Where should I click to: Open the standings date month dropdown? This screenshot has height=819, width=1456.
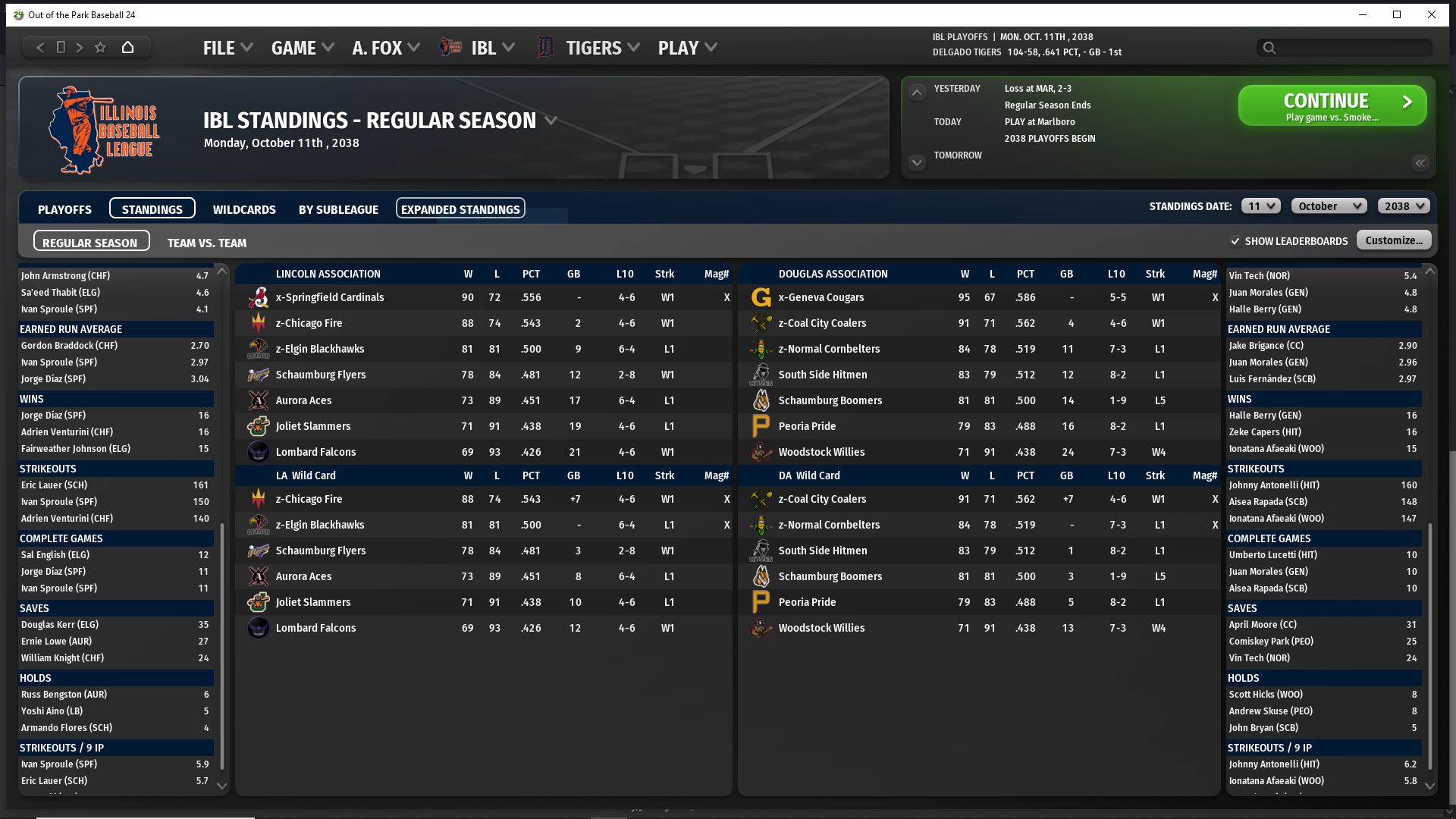pos(1329,206)
